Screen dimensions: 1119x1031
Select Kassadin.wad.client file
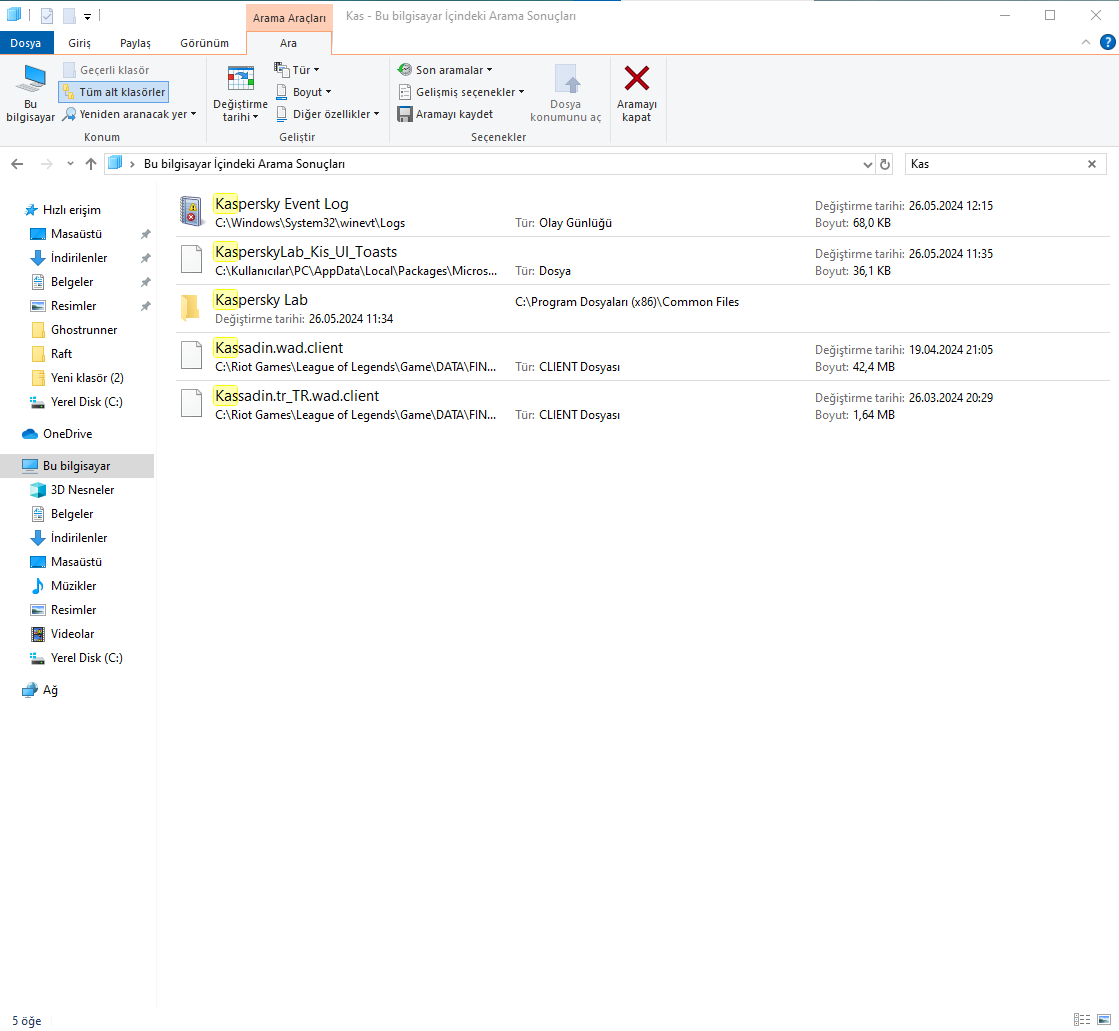click(x=642, y=356)
